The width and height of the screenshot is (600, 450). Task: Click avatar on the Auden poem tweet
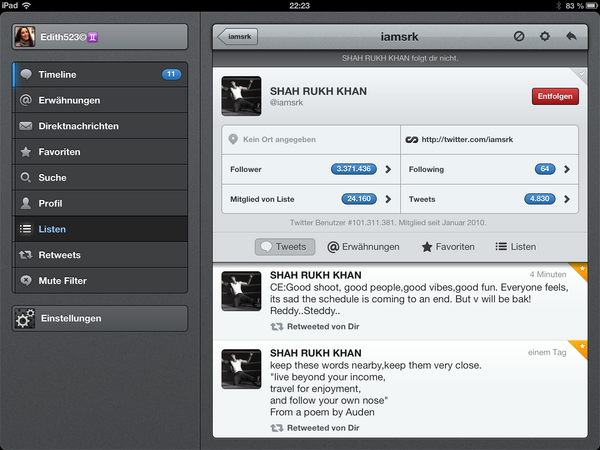(x=241, y=369)
